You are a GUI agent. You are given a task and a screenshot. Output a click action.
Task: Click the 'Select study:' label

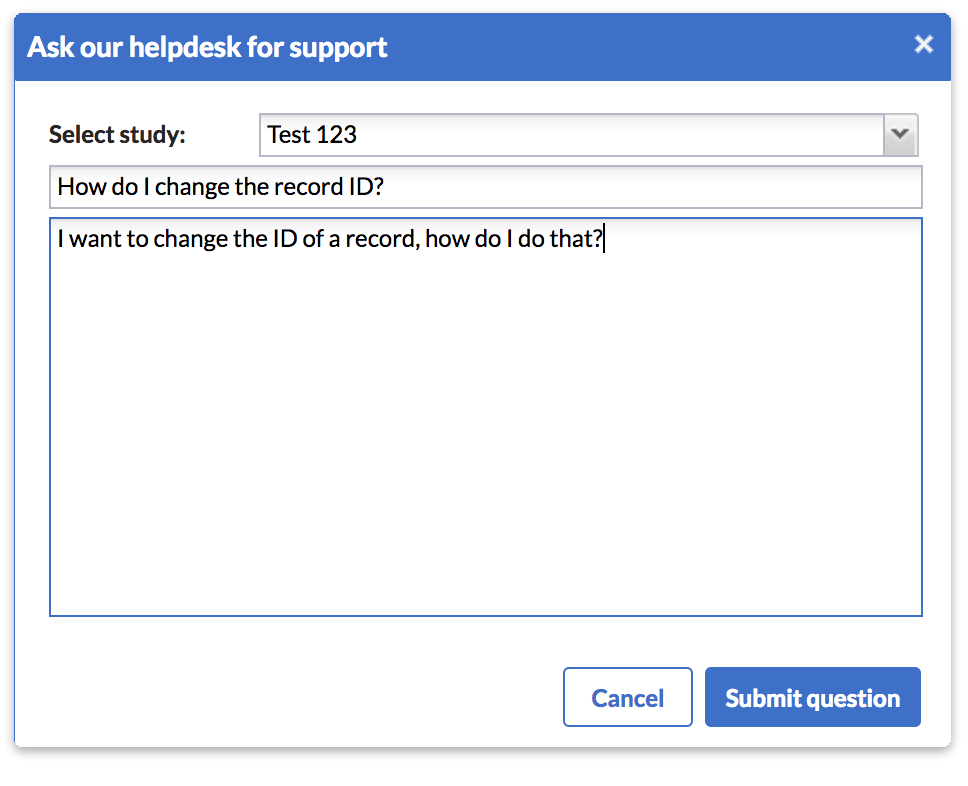tap(117, 135)
